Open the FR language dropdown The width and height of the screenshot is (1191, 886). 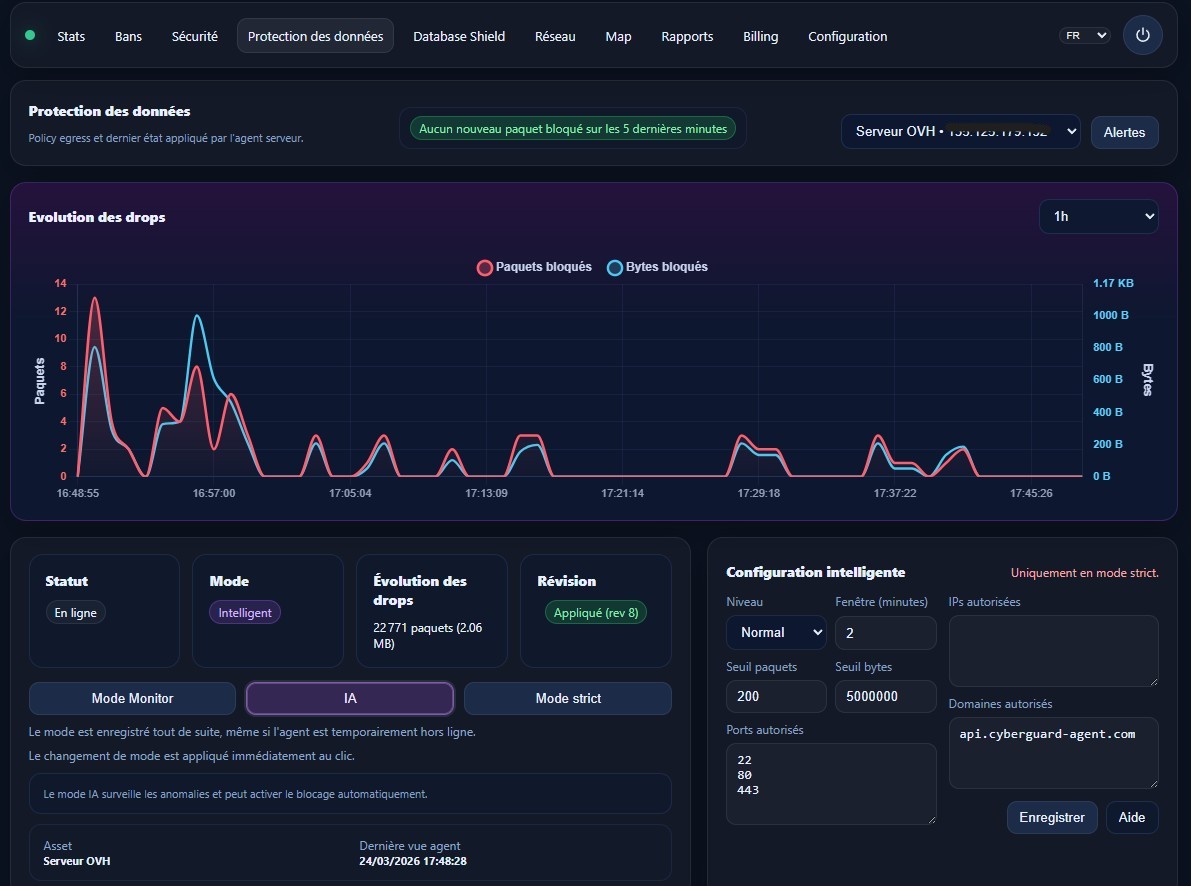point(1084,35)
